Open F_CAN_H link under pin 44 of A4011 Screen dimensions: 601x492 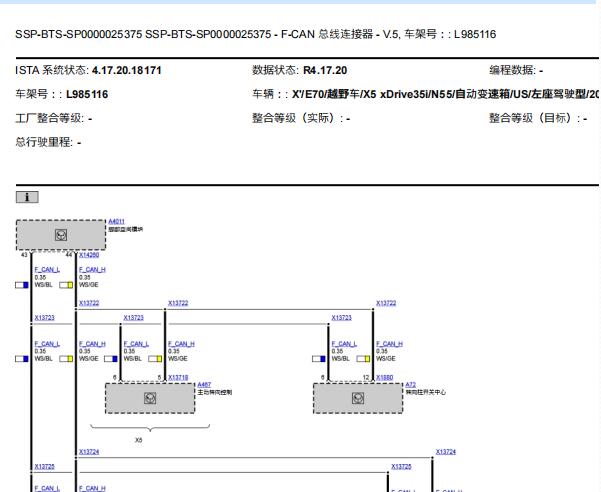[x=92, y=270]
